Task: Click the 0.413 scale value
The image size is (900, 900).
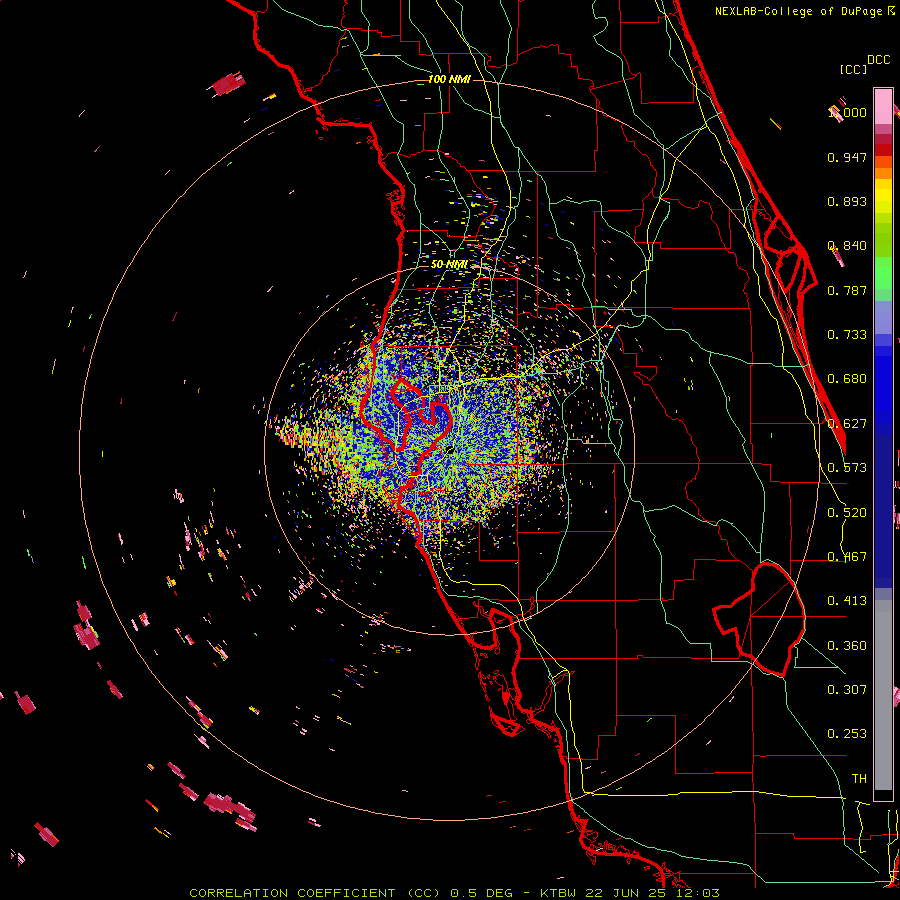Action: point(847,601)
